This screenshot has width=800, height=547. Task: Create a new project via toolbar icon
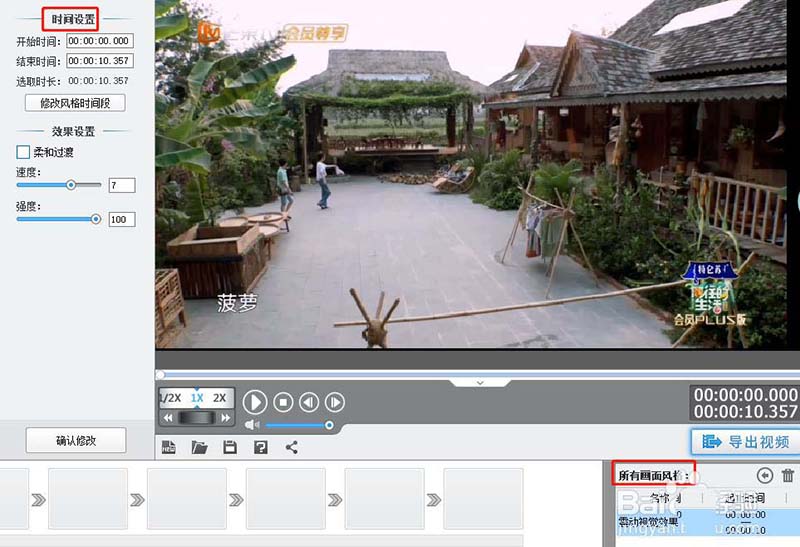tap(170, 447)
